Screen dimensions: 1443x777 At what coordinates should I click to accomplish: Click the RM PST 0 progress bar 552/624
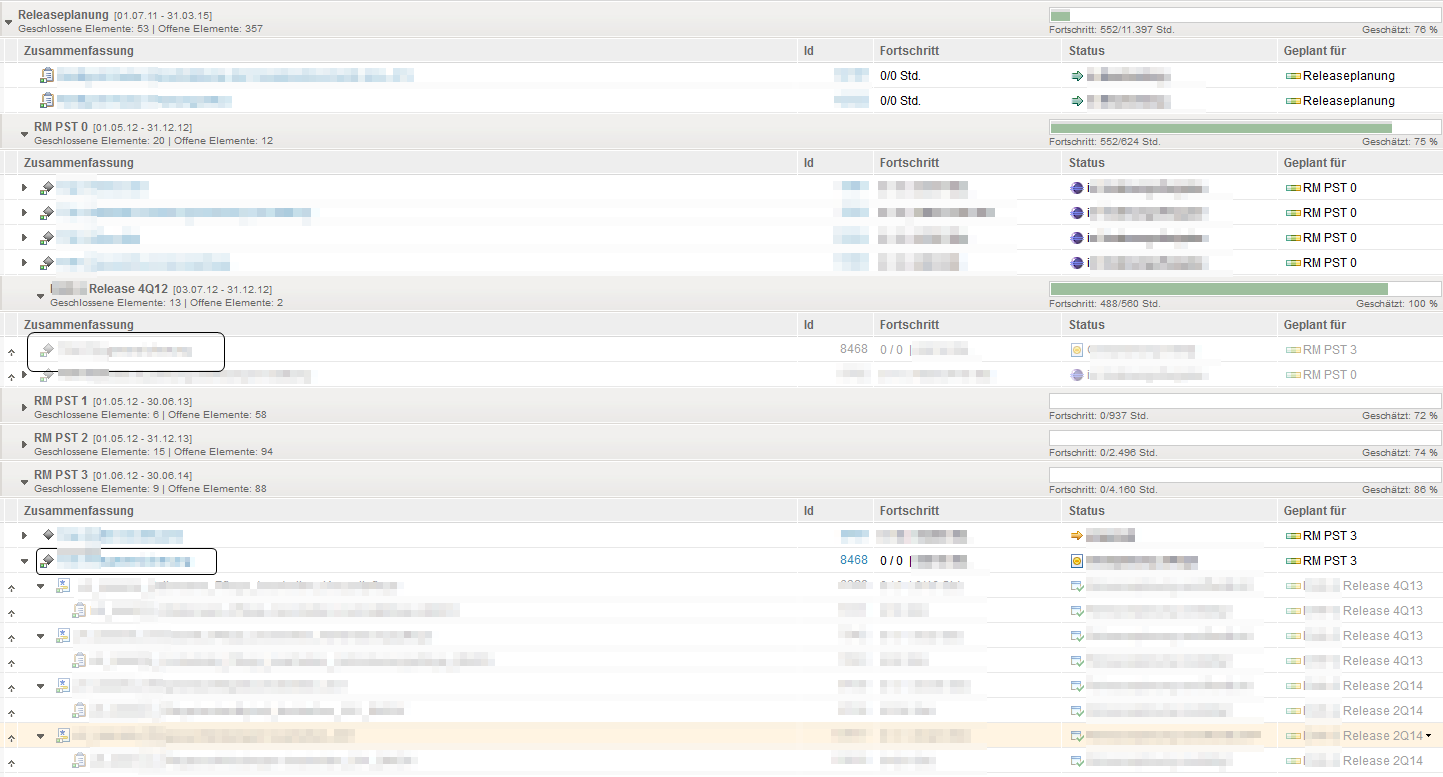point(1244,127)
